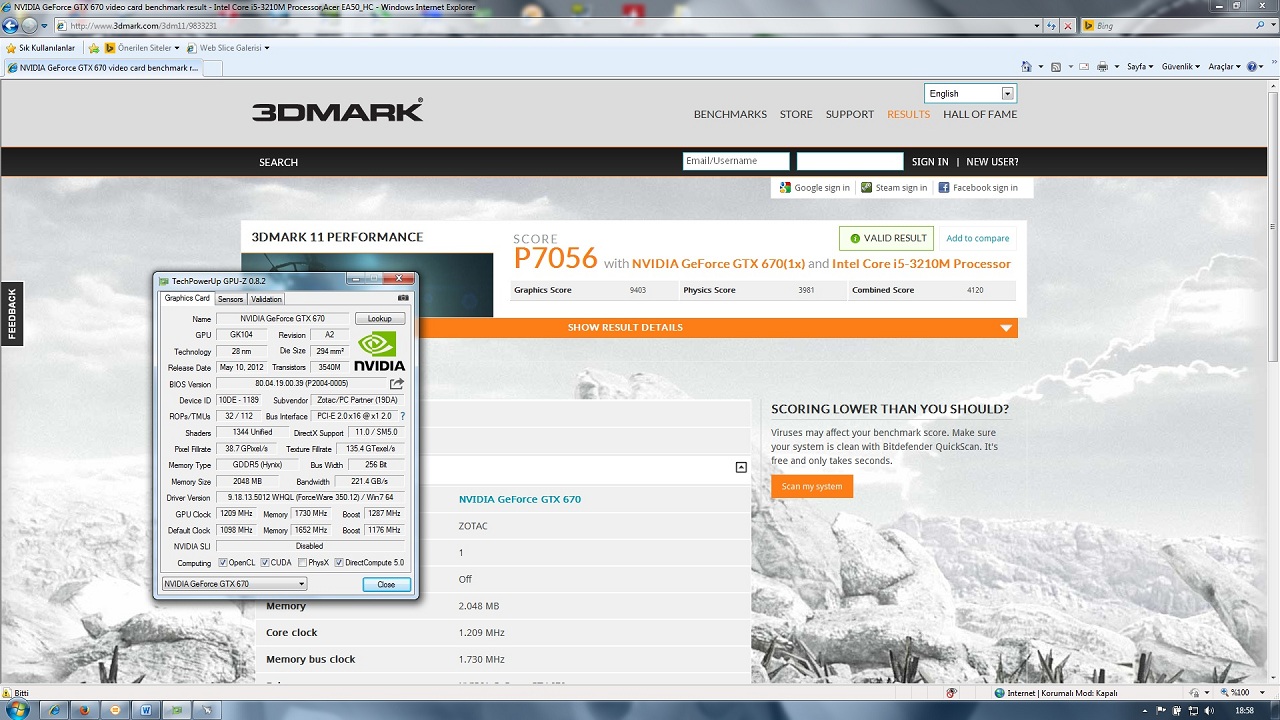This screenshot has height=720, width=1280.
Task: Click Google sign in button
Action: click(x=815, y=188)
